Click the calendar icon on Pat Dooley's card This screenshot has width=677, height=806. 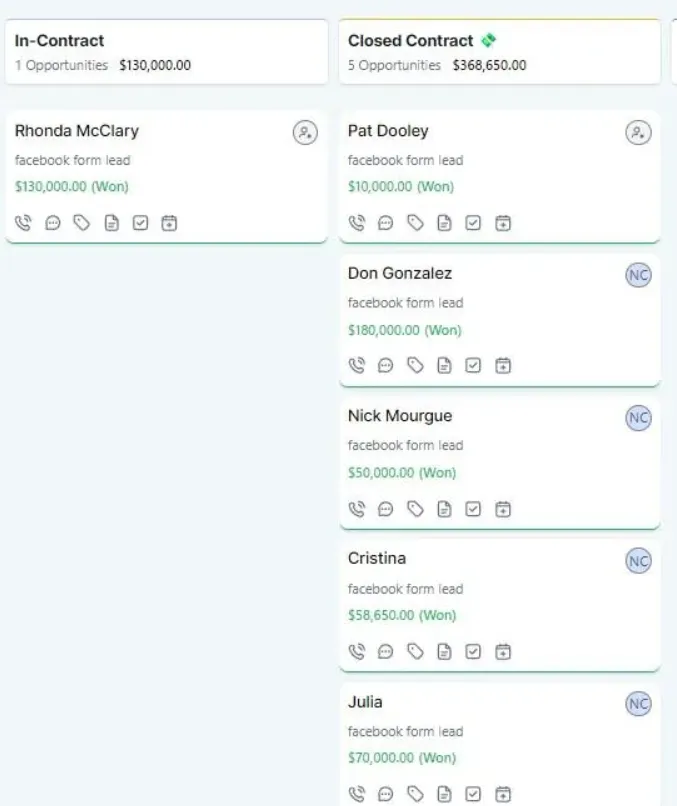tap(503, 223)
